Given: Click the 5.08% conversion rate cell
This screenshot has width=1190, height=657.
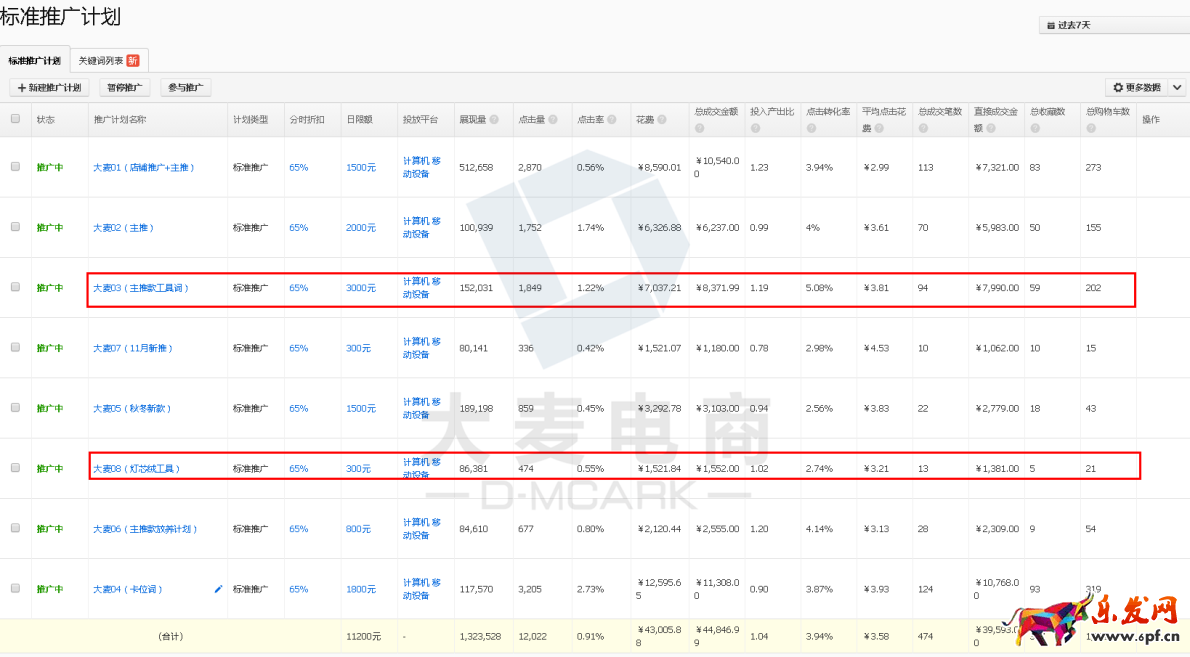Looking at the screenshot, I should [x=819, y=288].
